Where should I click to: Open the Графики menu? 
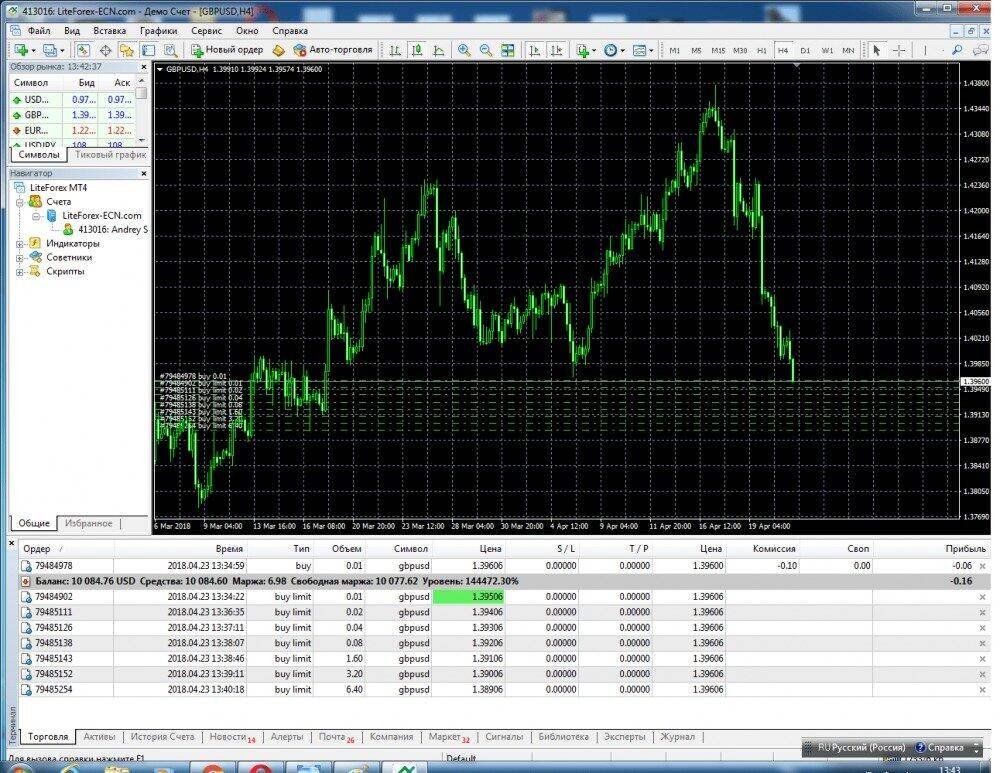158,30
